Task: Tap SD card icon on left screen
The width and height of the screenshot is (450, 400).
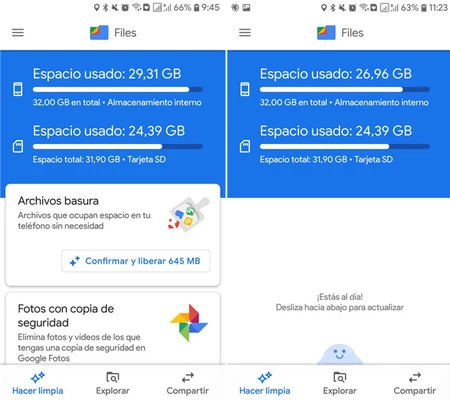Action: tap(18, 146)
